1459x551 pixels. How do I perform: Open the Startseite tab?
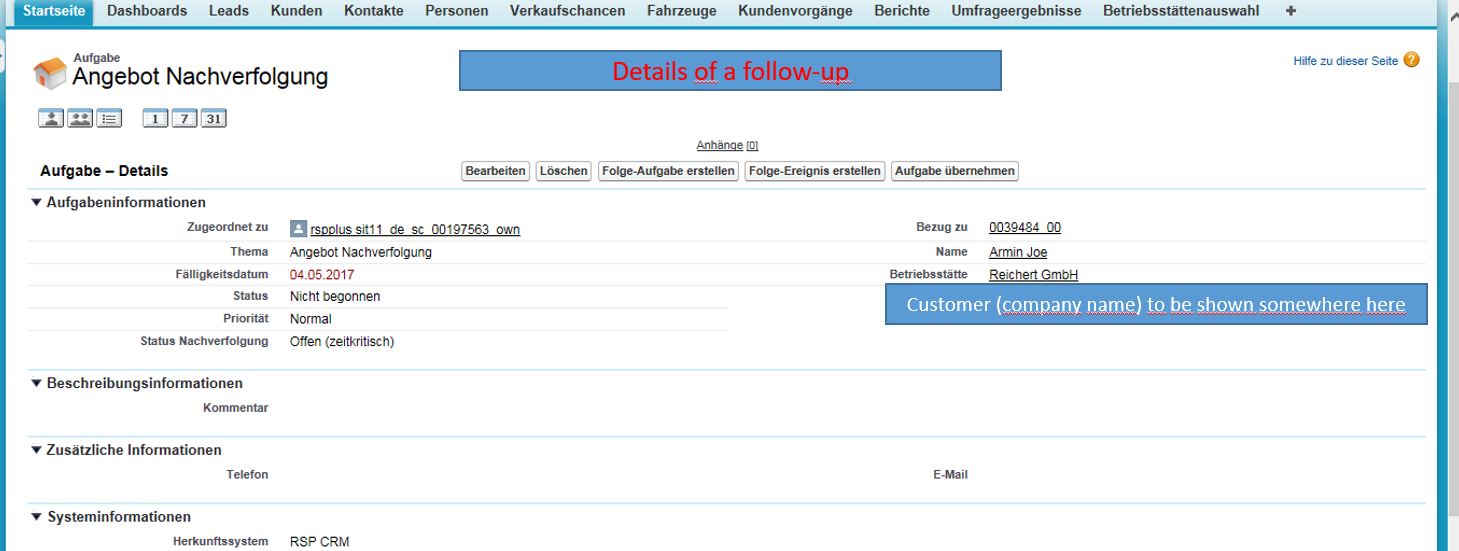53,12
